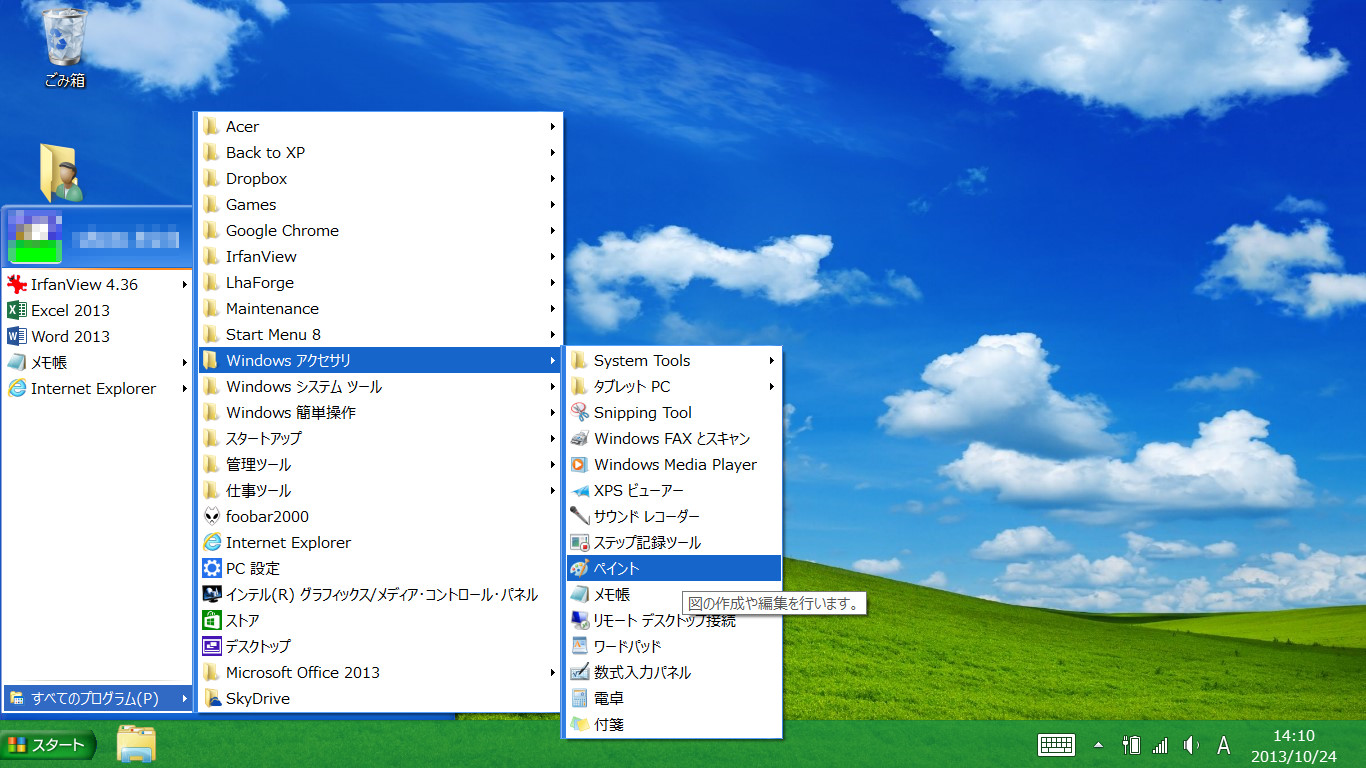Open Microsoft Office 2013 folder
Screen dimensions: 1366x768
(380, 672)
